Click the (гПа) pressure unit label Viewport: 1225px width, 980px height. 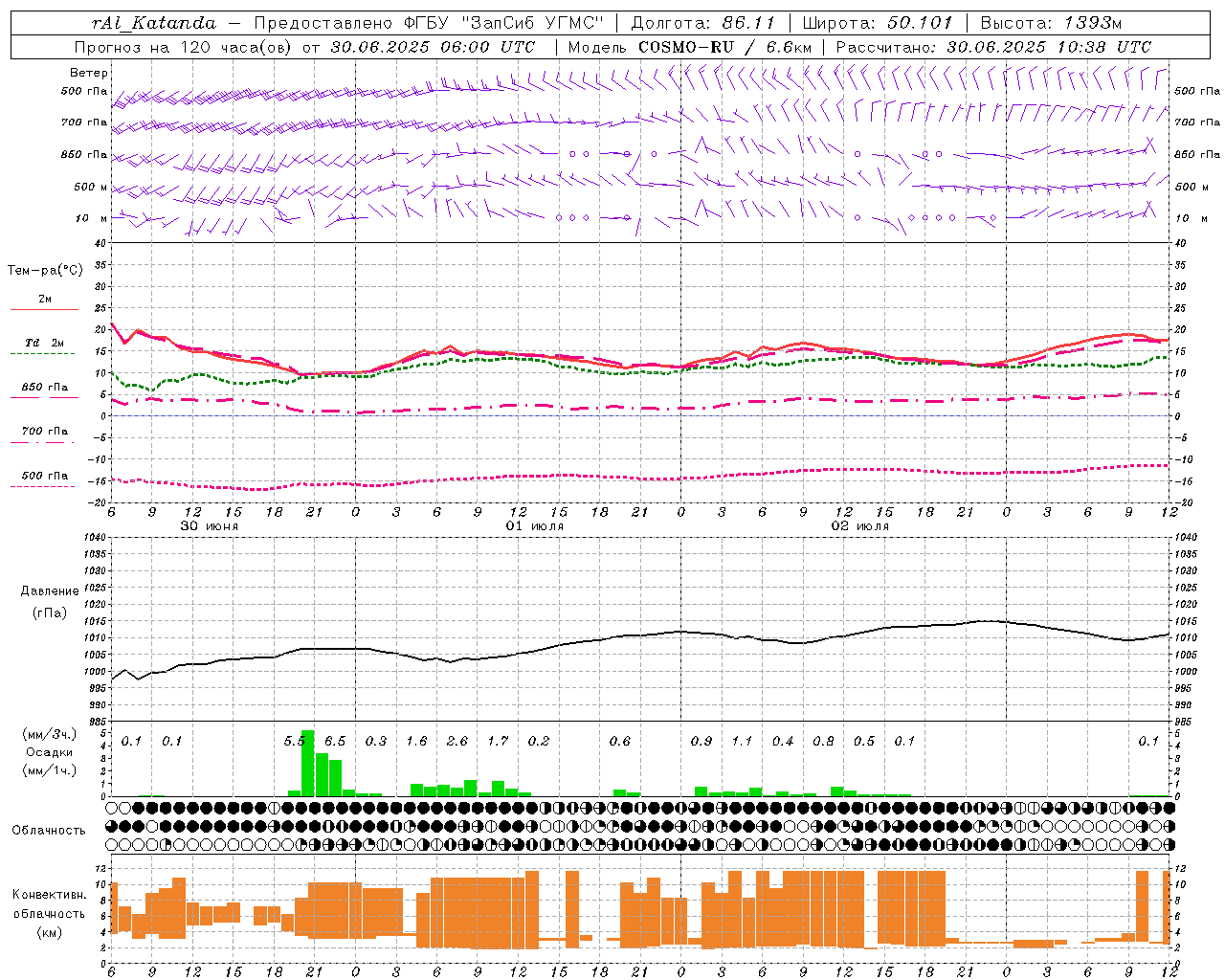[50, 613]
